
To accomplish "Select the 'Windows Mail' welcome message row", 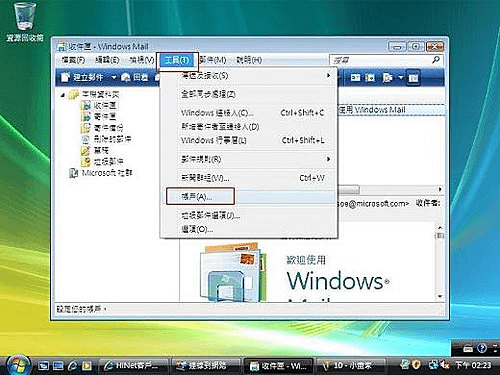I will [392, 110].
